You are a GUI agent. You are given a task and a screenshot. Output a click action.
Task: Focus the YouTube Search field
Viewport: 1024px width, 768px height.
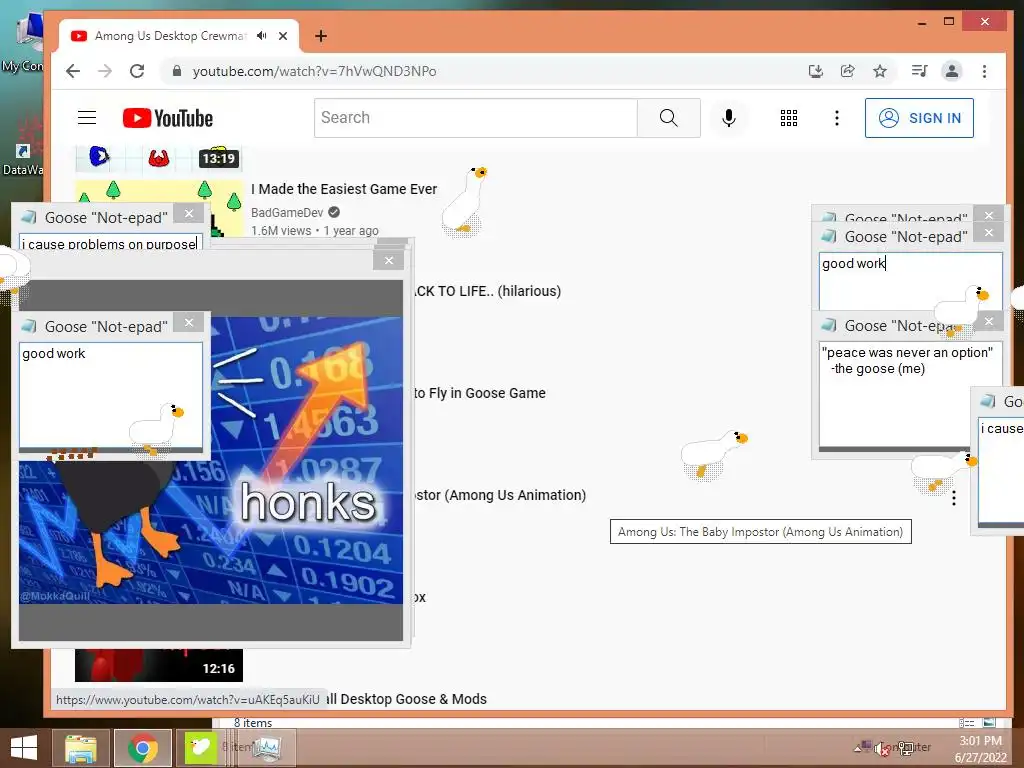click(475, 118)
